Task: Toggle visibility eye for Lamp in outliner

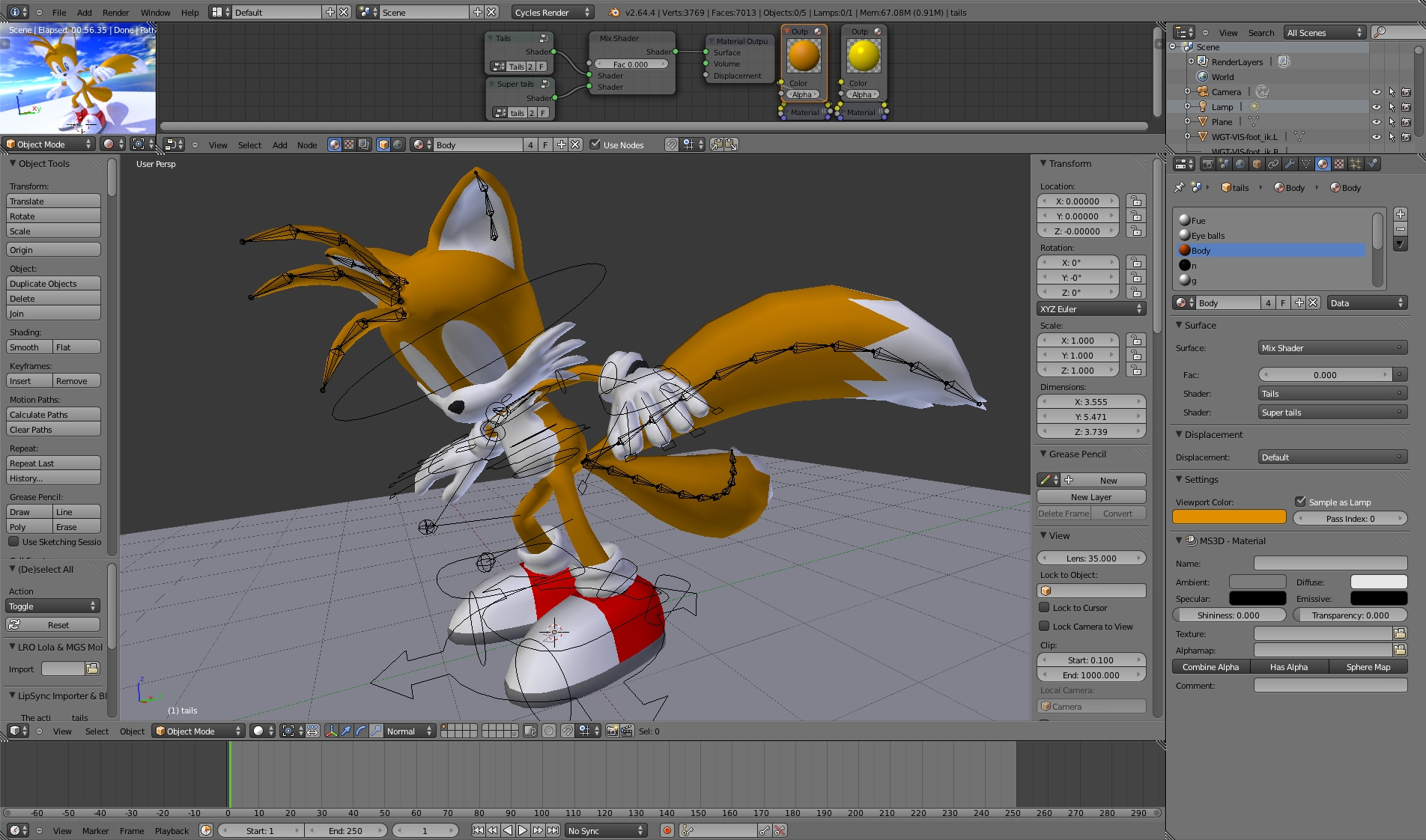Action: tap(1376, 107)
